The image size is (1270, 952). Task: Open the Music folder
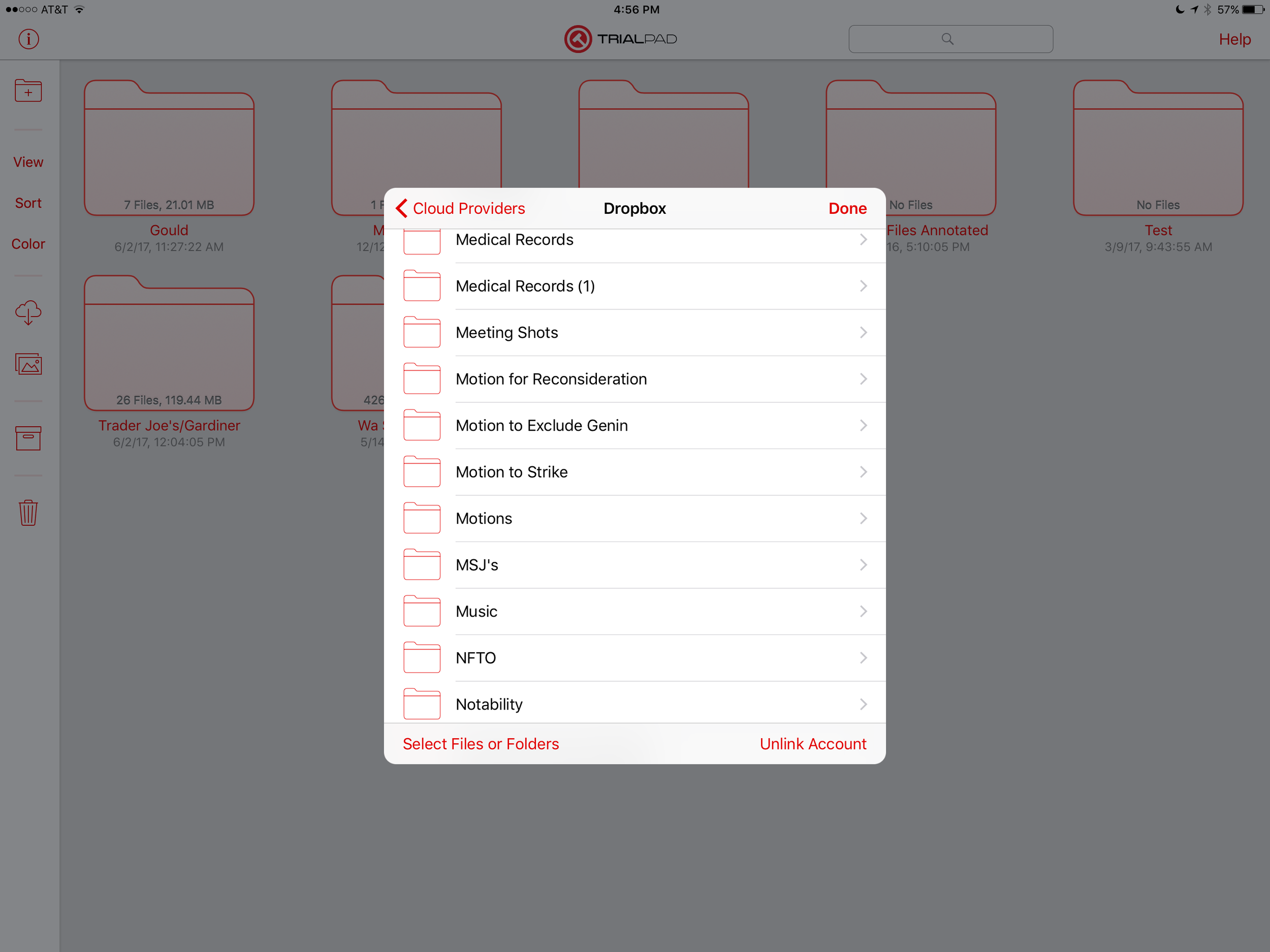click(634, 612)
